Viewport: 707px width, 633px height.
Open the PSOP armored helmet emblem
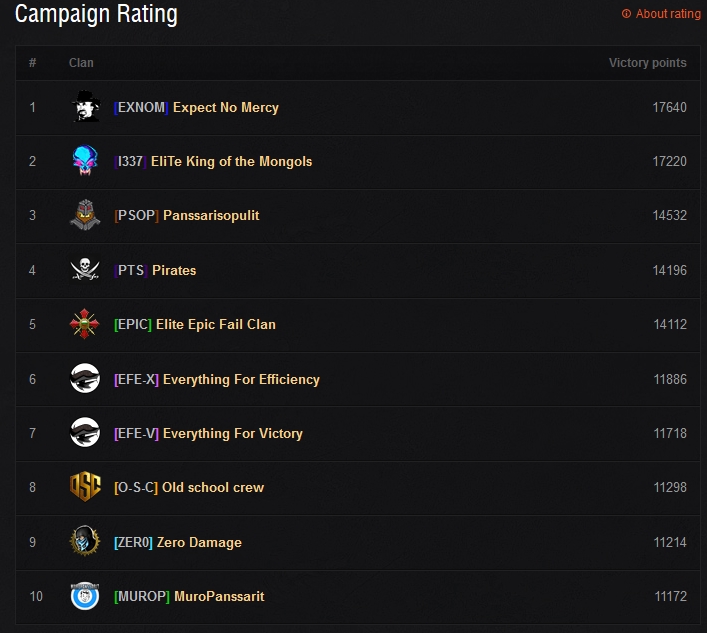coord(85,215)
